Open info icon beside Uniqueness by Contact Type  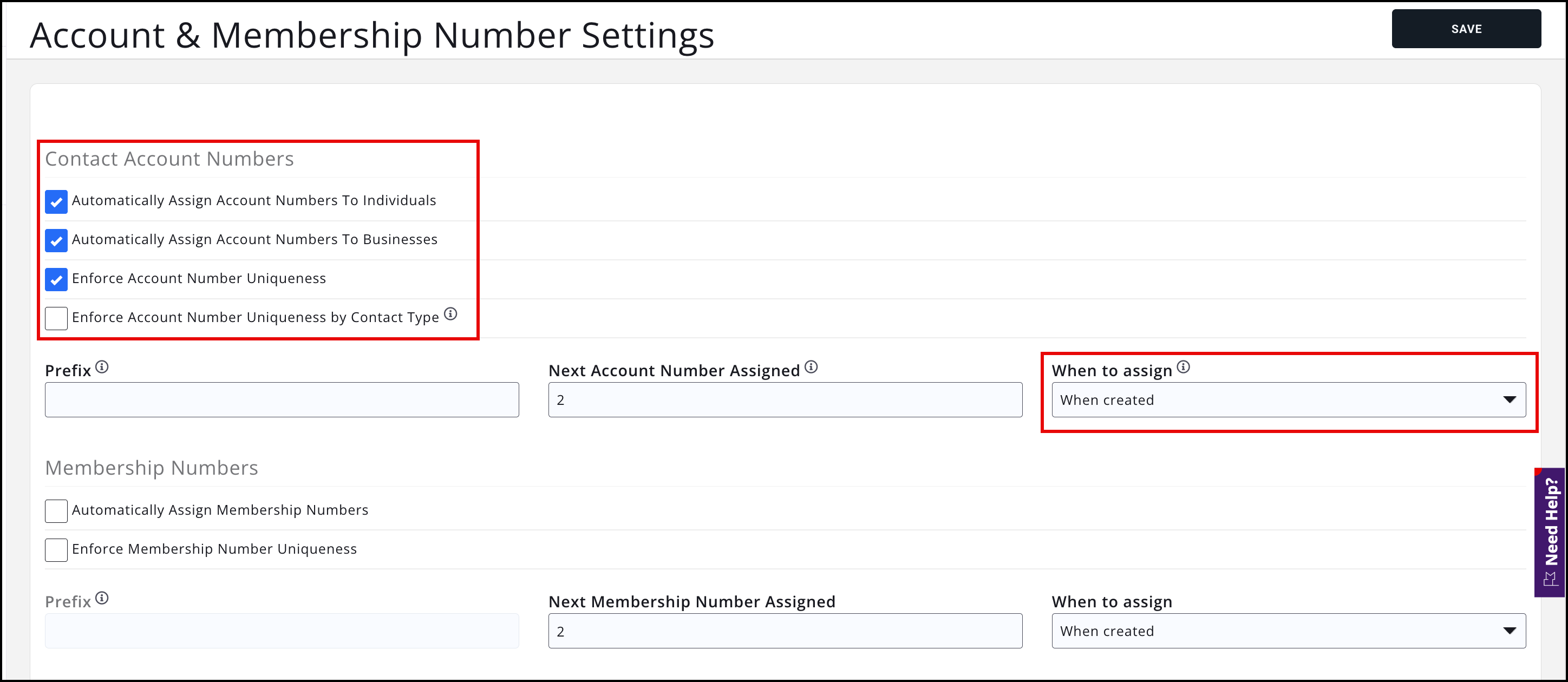[x=450, y=314]
